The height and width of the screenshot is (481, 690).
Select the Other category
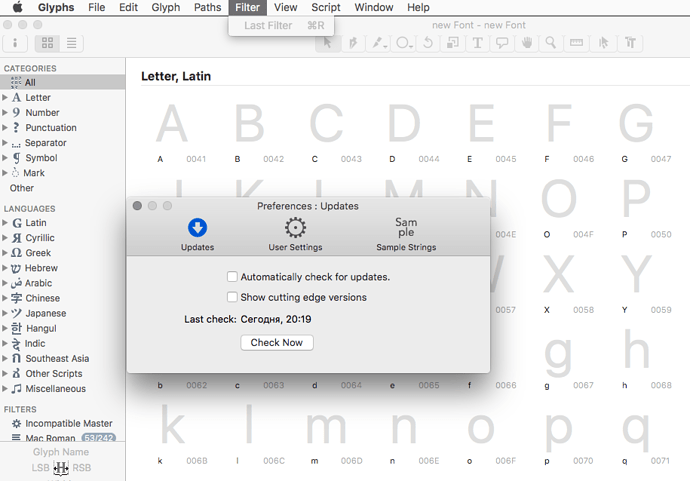point(62,188)
